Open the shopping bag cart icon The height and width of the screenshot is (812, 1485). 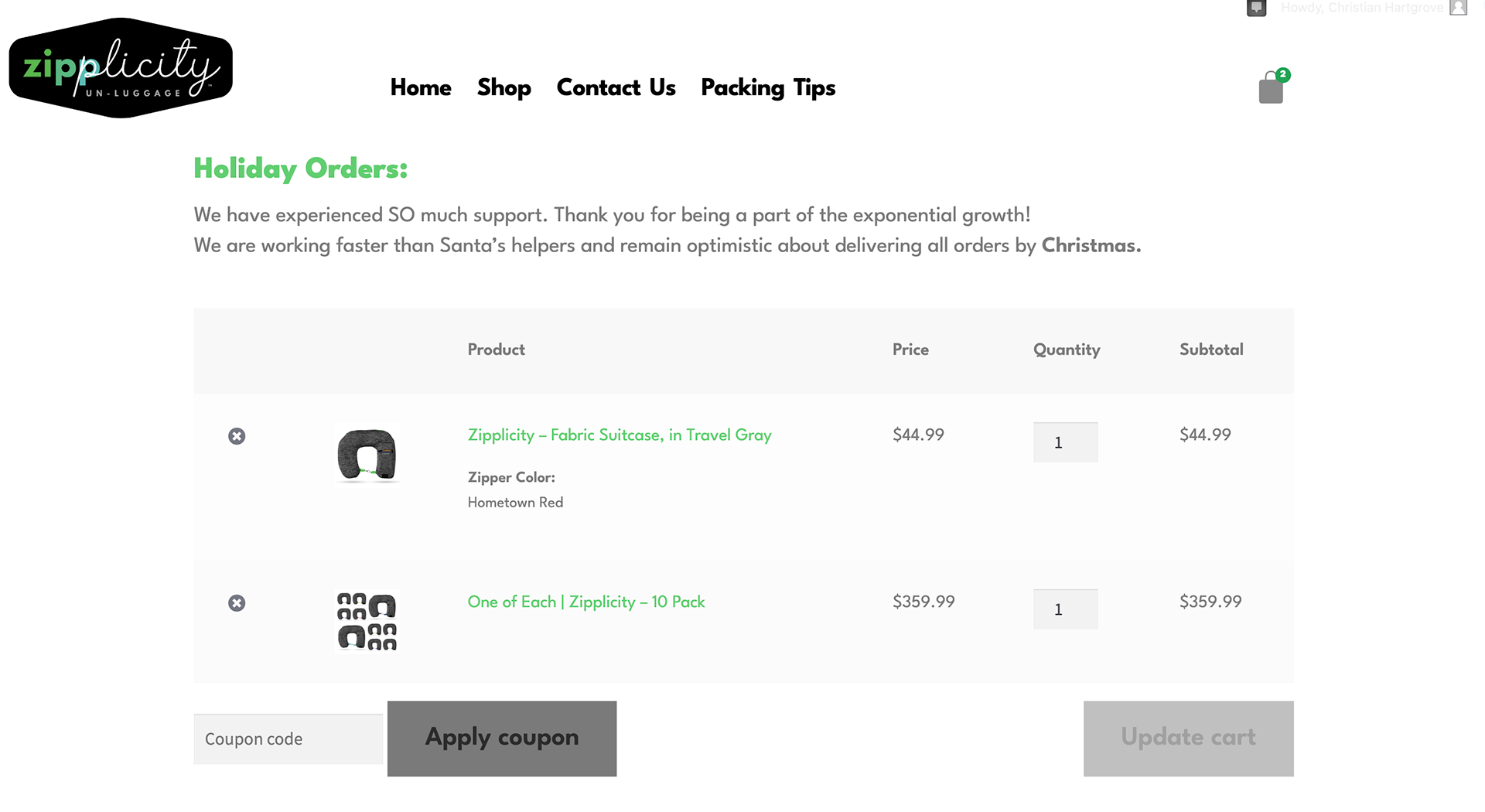coord(1271,87)
